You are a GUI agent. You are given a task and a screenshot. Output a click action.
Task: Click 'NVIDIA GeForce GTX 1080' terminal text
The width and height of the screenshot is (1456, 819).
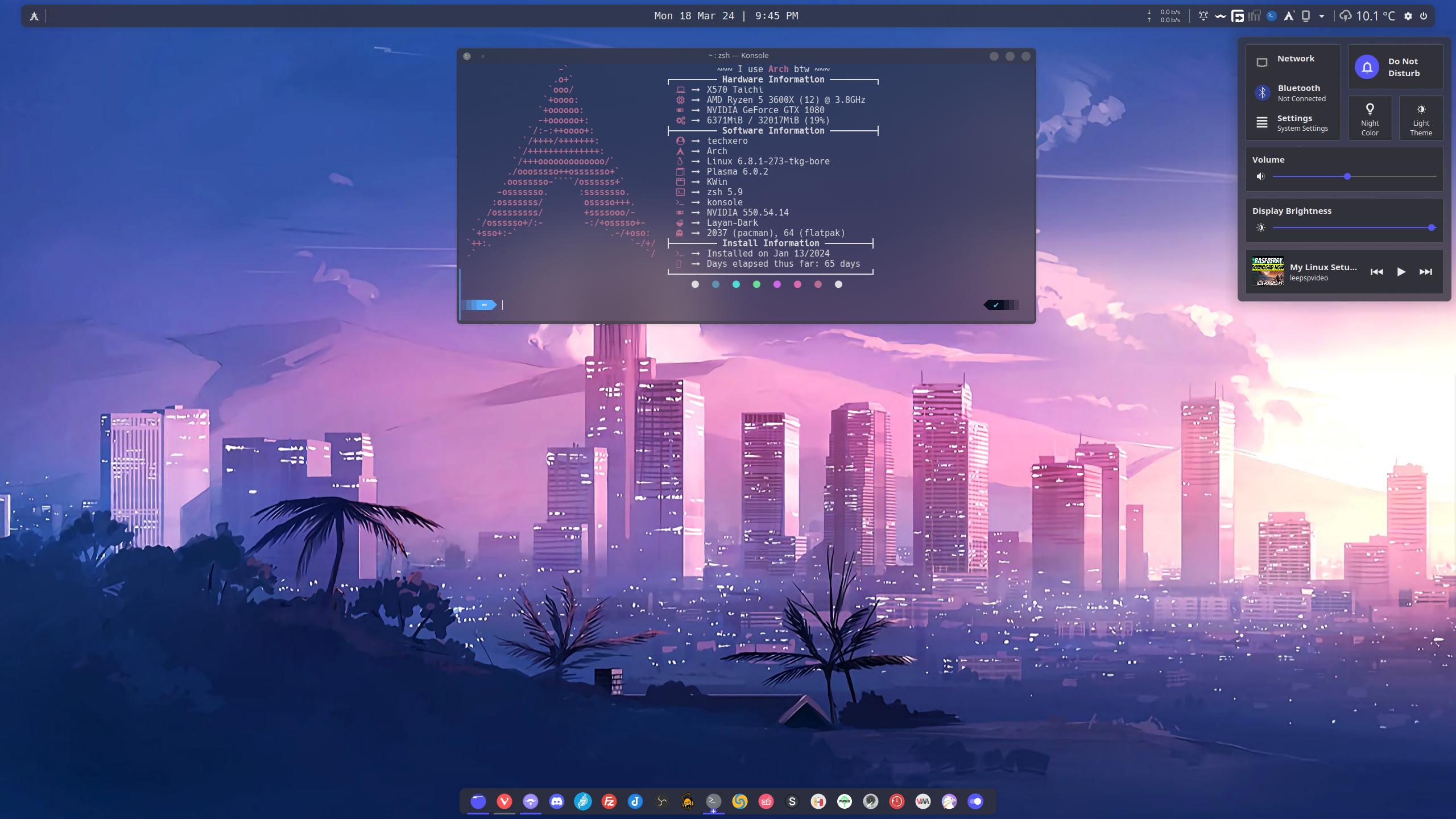pos(766,110)
